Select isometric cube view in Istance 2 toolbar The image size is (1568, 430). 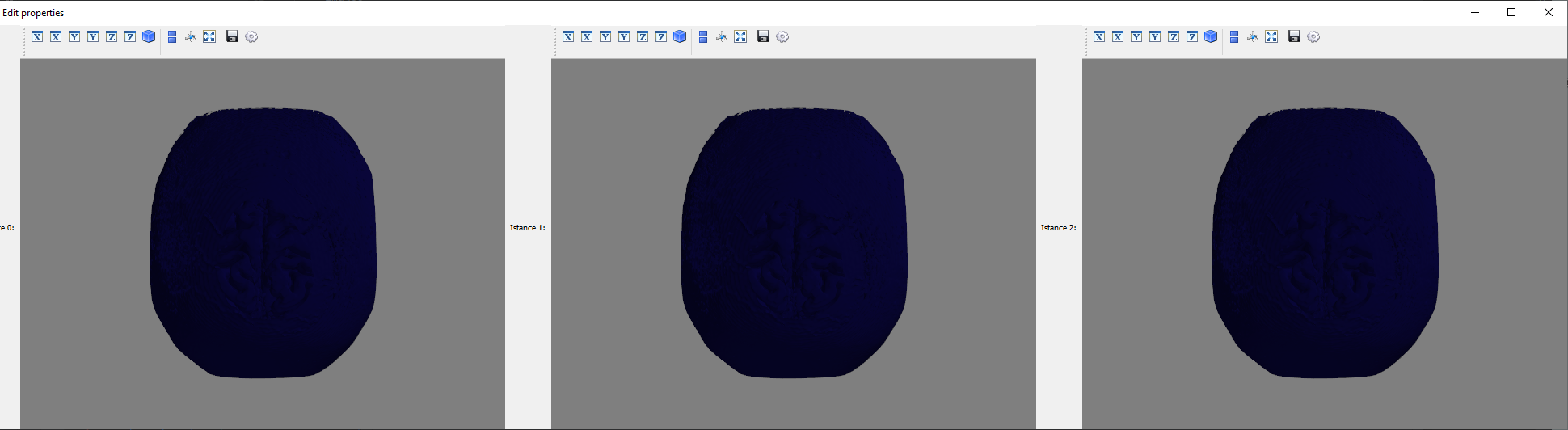1211,36
